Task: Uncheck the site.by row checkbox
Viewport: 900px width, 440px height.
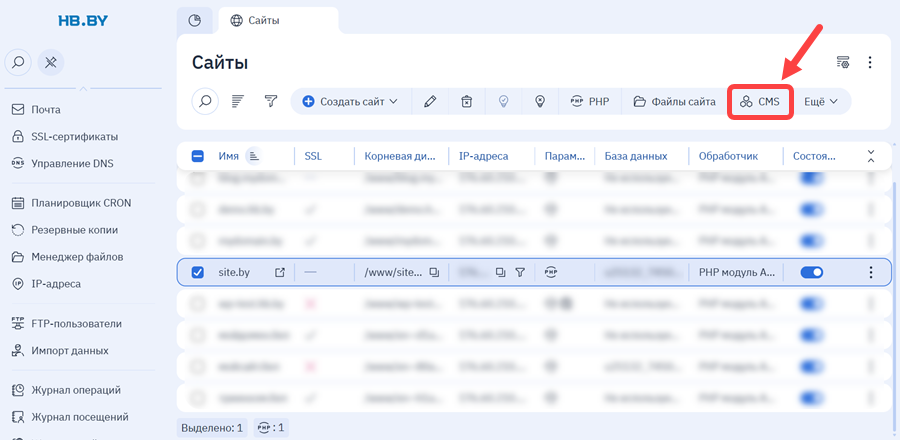Action: (197, 272)
